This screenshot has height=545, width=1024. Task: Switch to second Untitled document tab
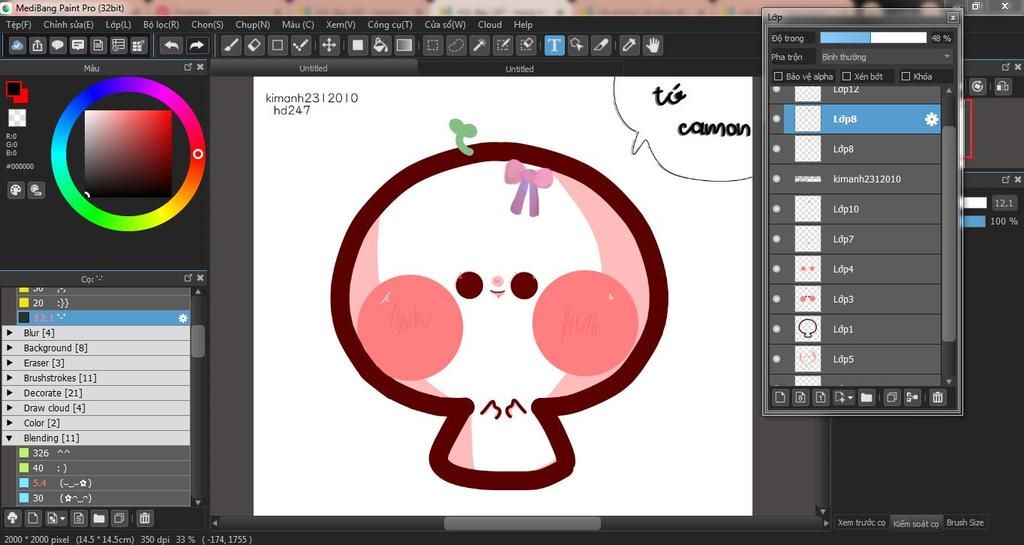[x=519, y=69]
